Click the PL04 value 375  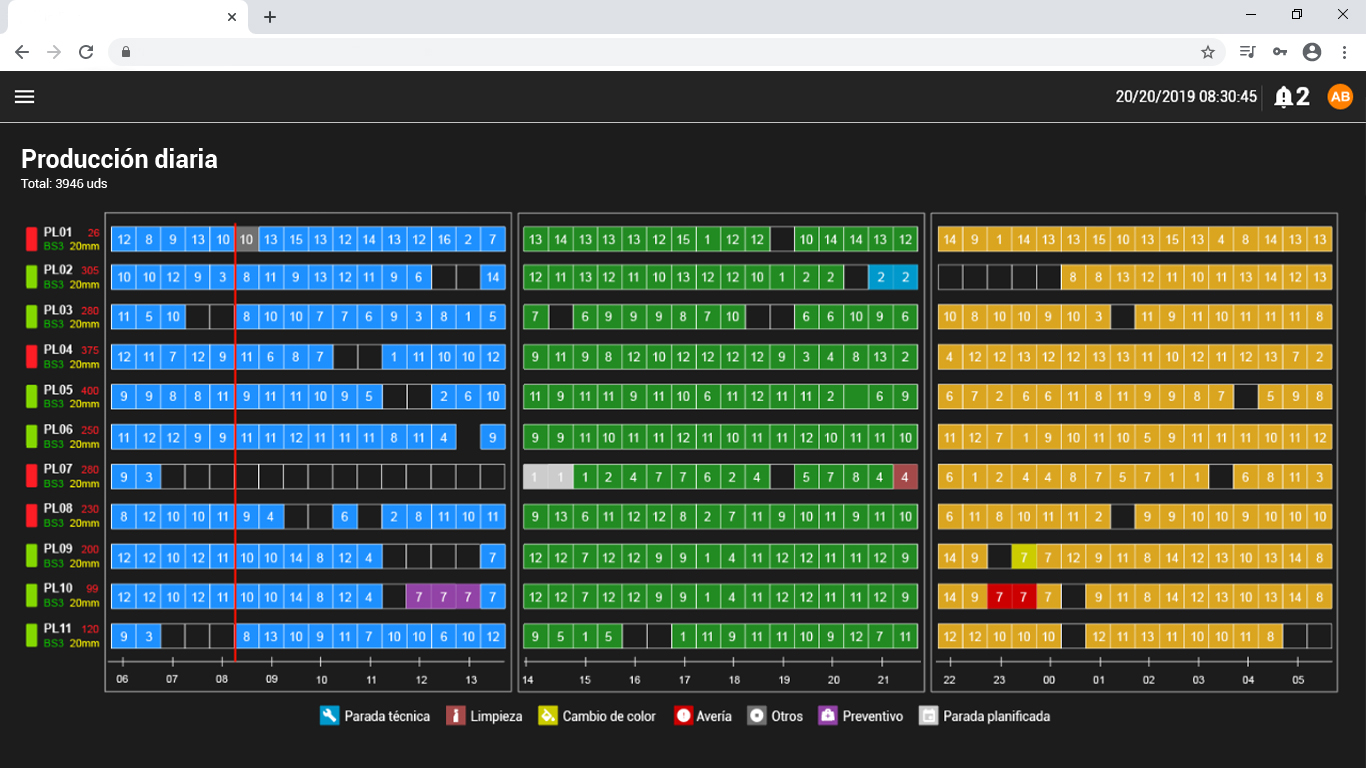pyautogui.click(x=91, y=350)
